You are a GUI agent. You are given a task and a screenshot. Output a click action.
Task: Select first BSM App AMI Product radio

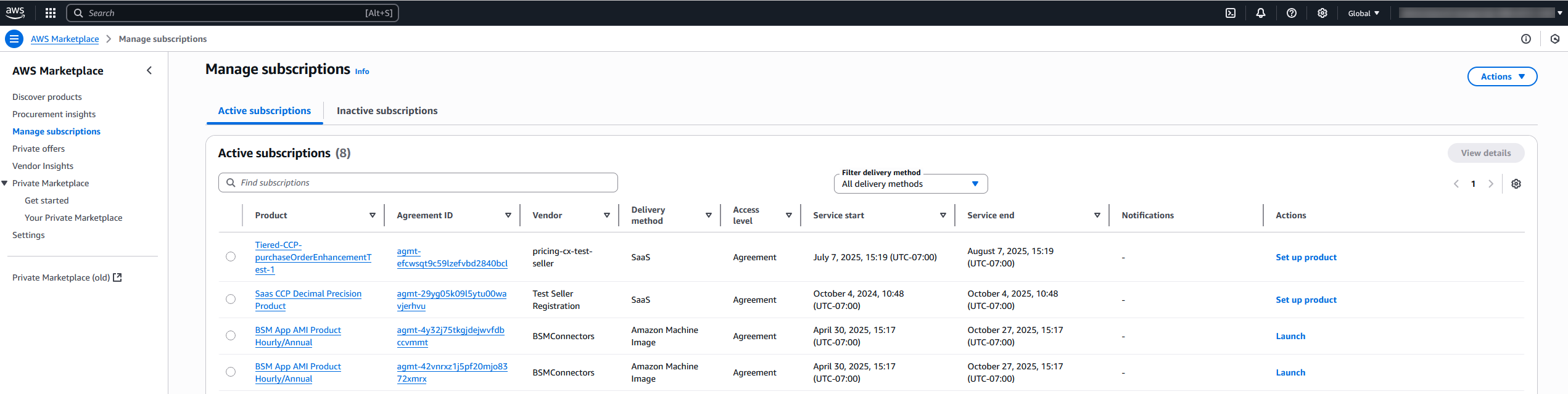click(231, 336)
